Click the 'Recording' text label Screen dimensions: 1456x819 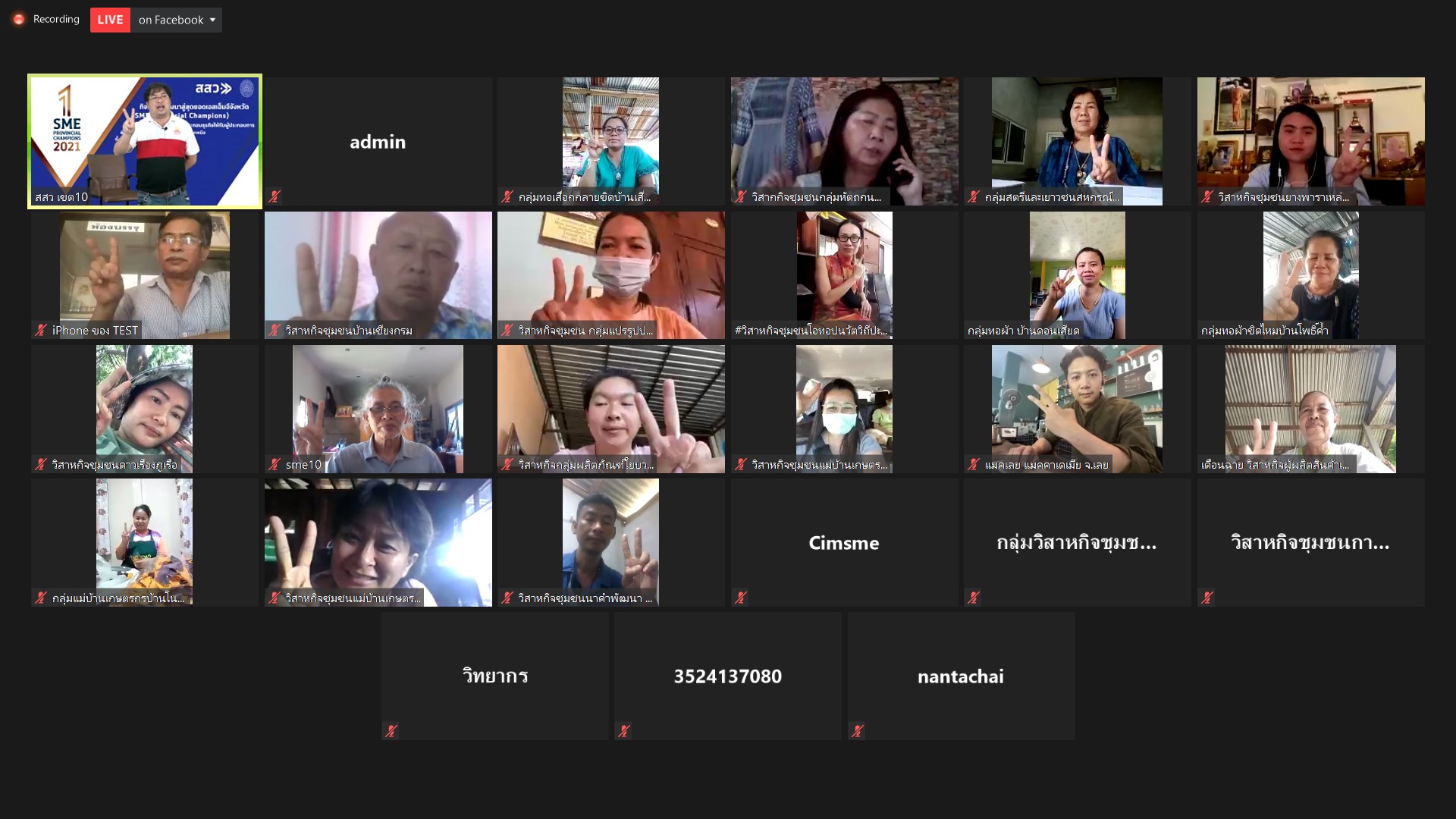point(56,20)
